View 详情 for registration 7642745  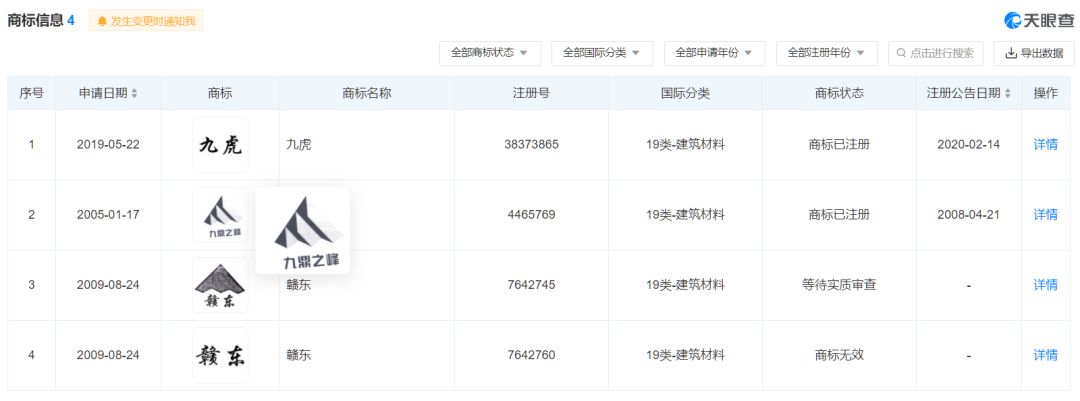pyautogui.click(x=1045, y=285)
